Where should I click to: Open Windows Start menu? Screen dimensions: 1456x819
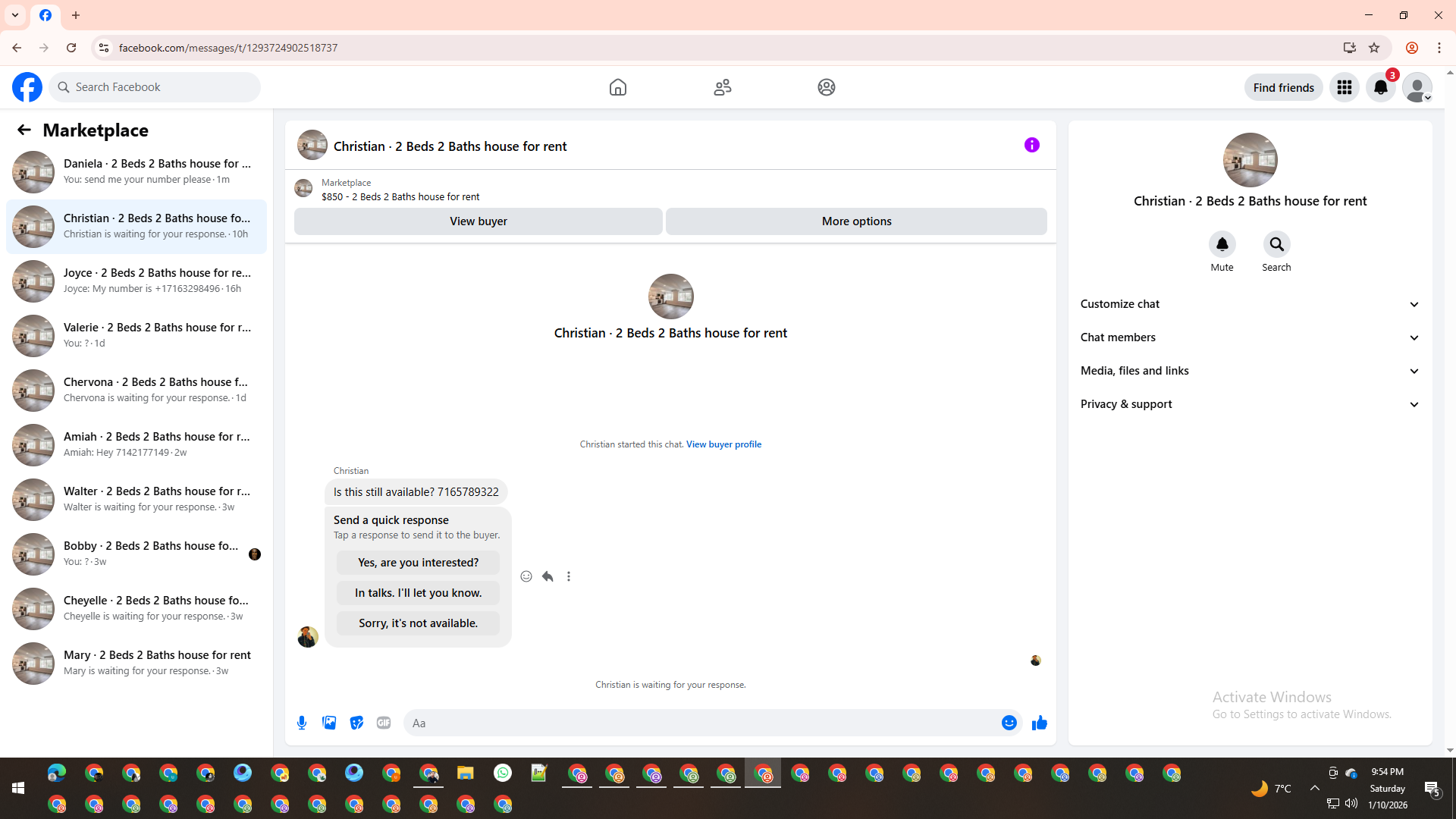[x=18, y=788]
